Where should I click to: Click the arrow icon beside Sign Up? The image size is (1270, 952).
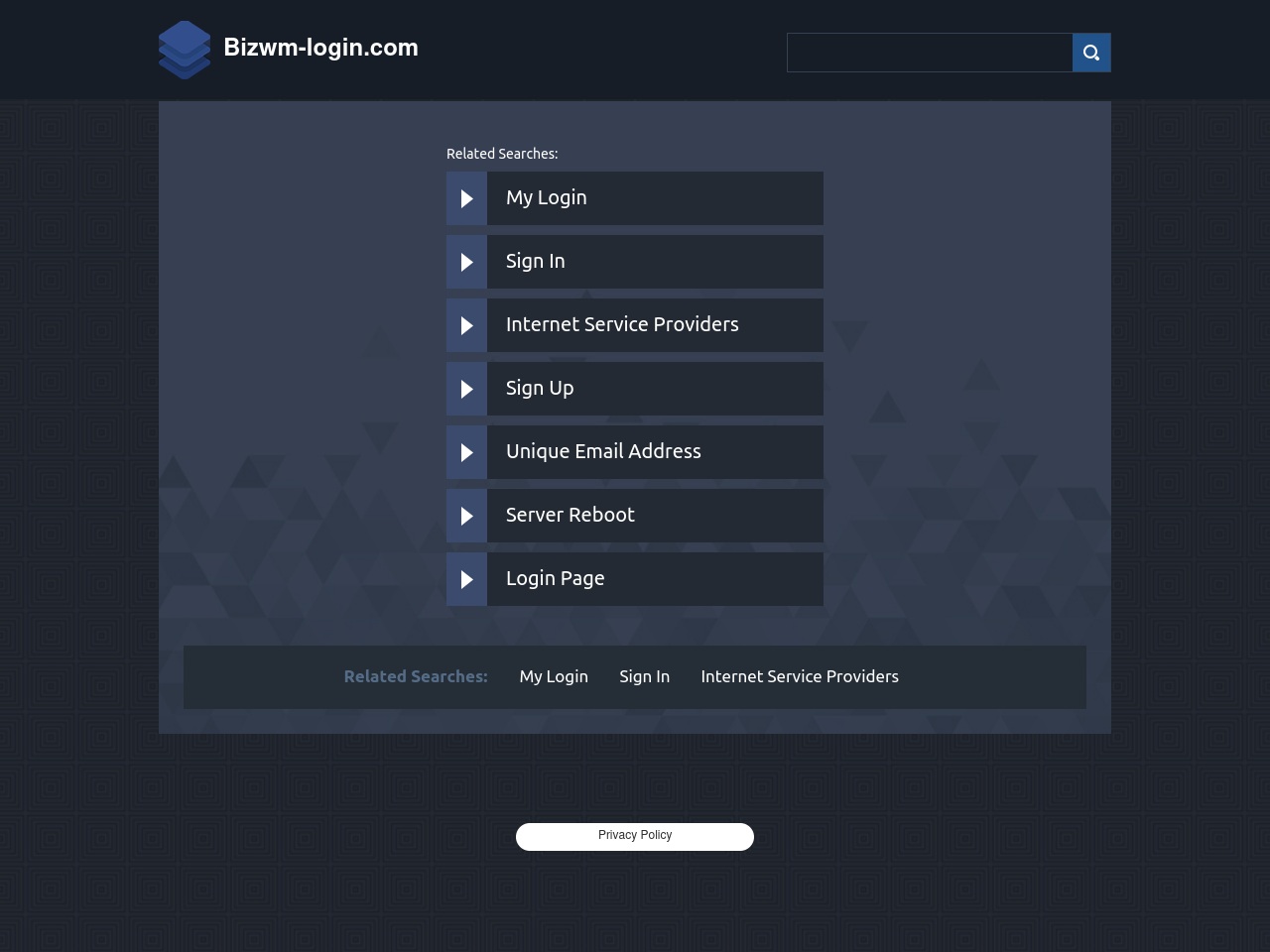pos(466,389)
